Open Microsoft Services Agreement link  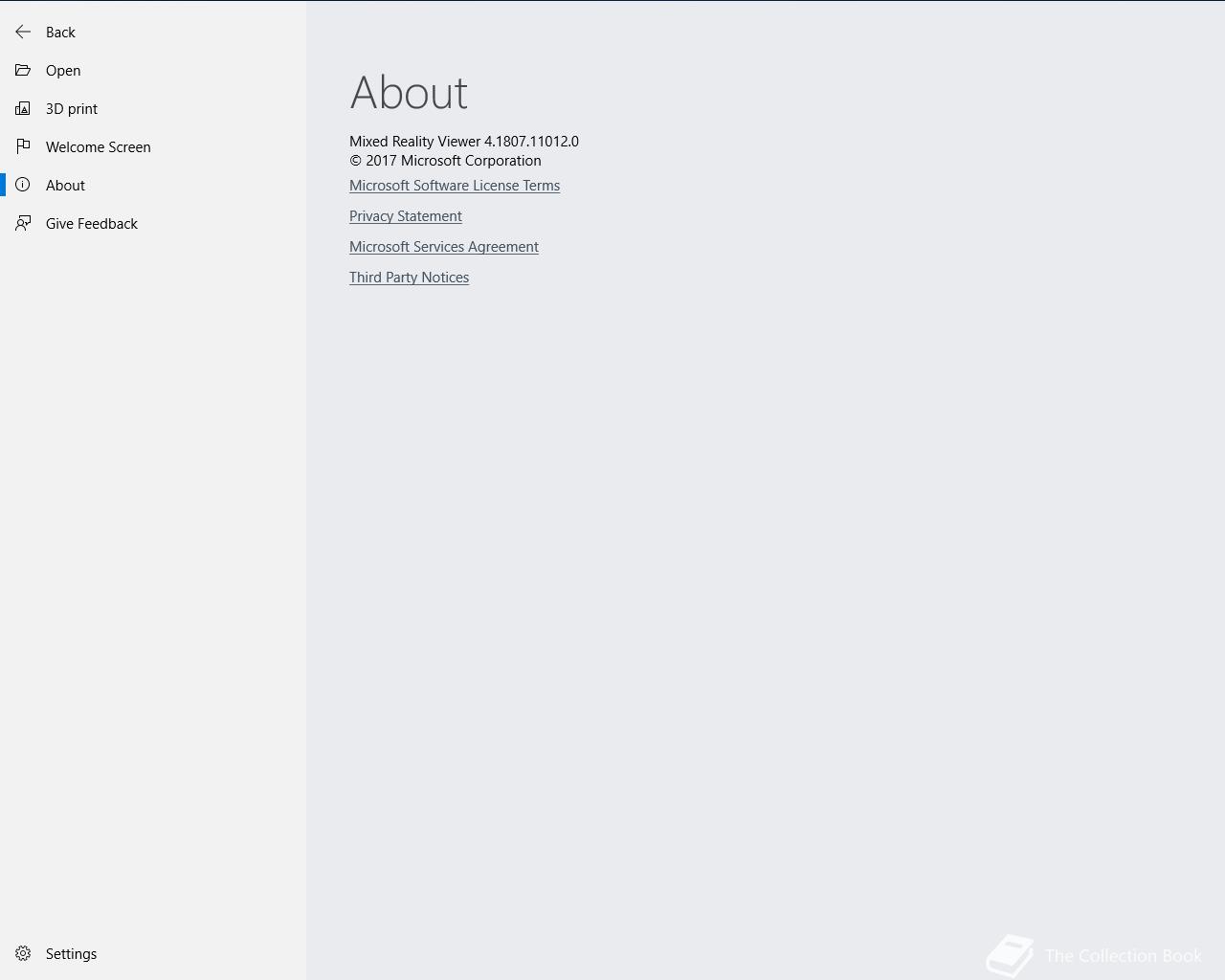pyautogui.click(x=444, y=247)
